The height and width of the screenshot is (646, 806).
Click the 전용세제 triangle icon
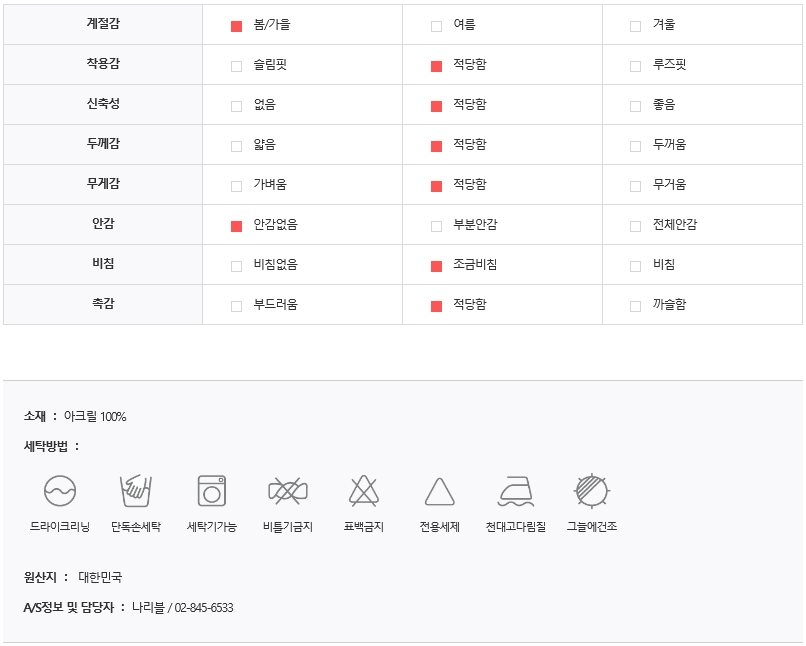pyautogui.click(x=440, y=492)
